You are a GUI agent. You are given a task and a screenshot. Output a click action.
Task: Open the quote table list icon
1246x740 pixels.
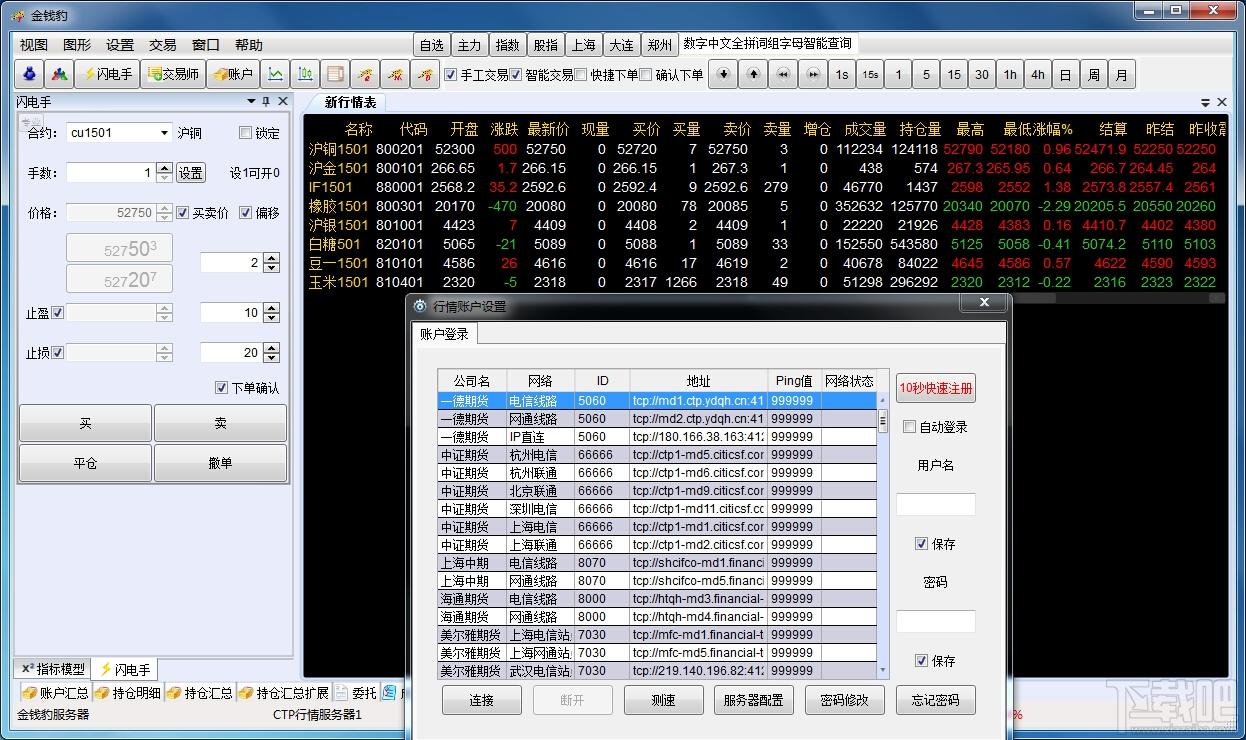coord(335,74)
